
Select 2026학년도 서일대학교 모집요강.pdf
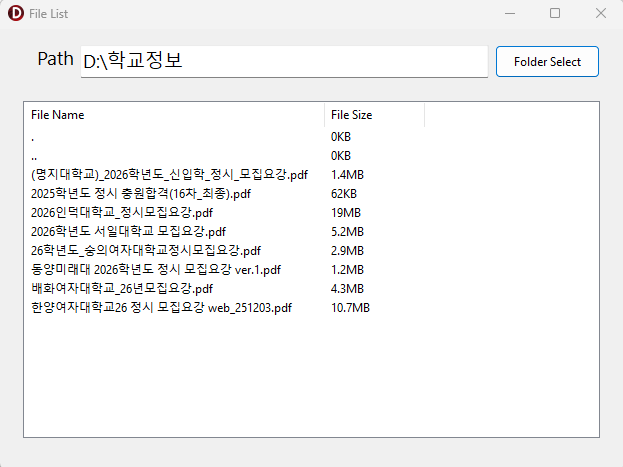pos(128,232)
